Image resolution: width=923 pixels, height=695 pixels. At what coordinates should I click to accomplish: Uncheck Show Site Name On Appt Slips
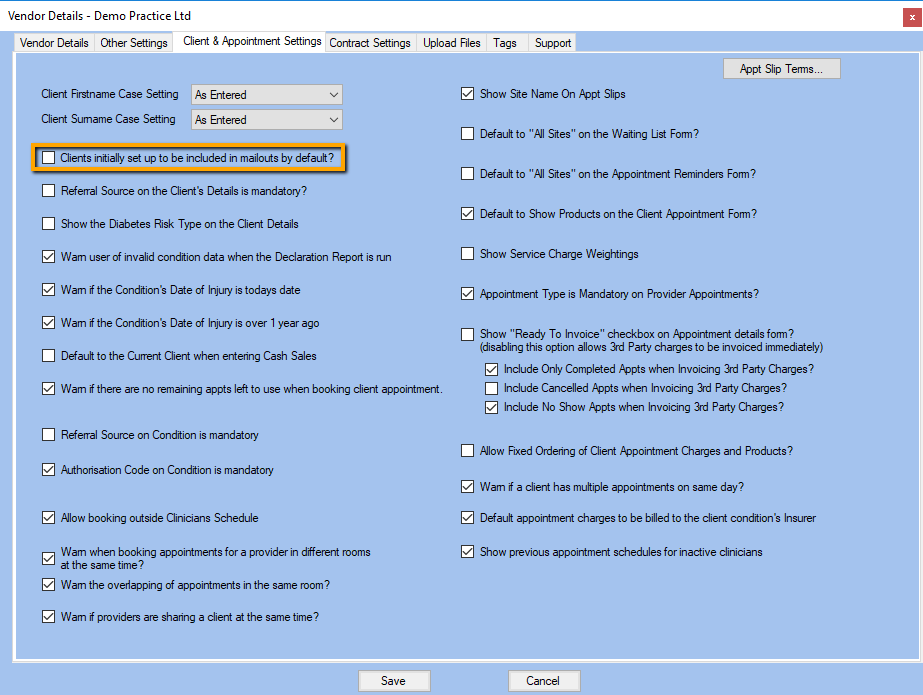tap(467, 94)
